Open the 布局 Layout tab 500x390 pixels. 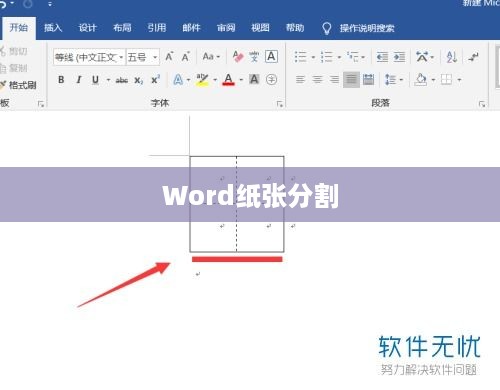(122, 28)
